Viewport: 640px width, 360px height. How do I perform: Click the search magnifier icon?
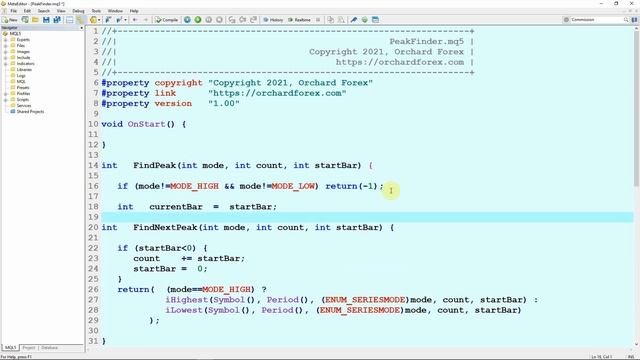(626, 20)
